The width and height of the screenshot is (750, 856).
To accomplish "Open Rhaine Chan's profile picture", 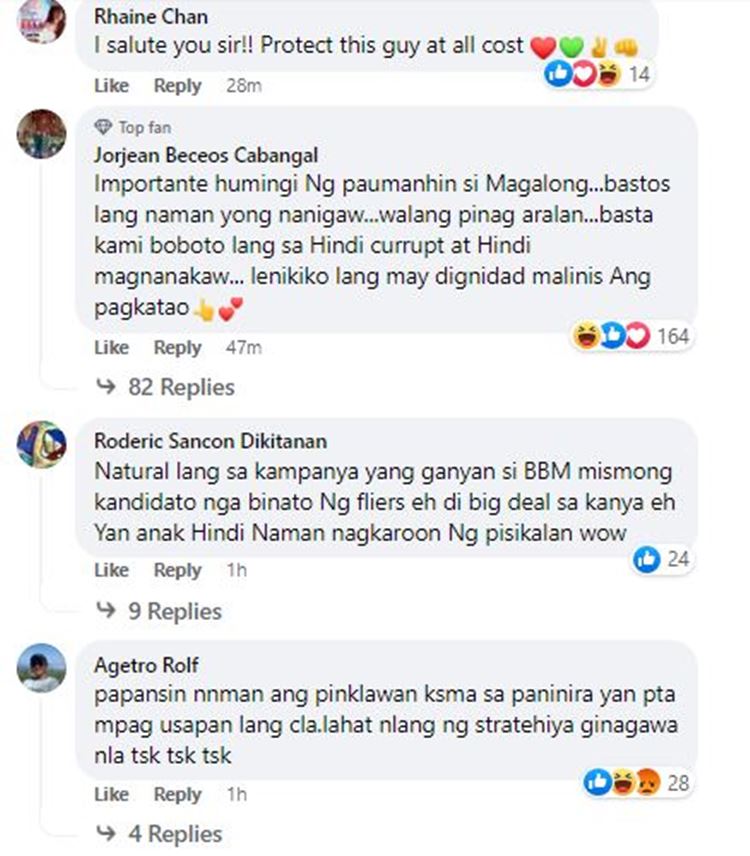I will point(41,19).
